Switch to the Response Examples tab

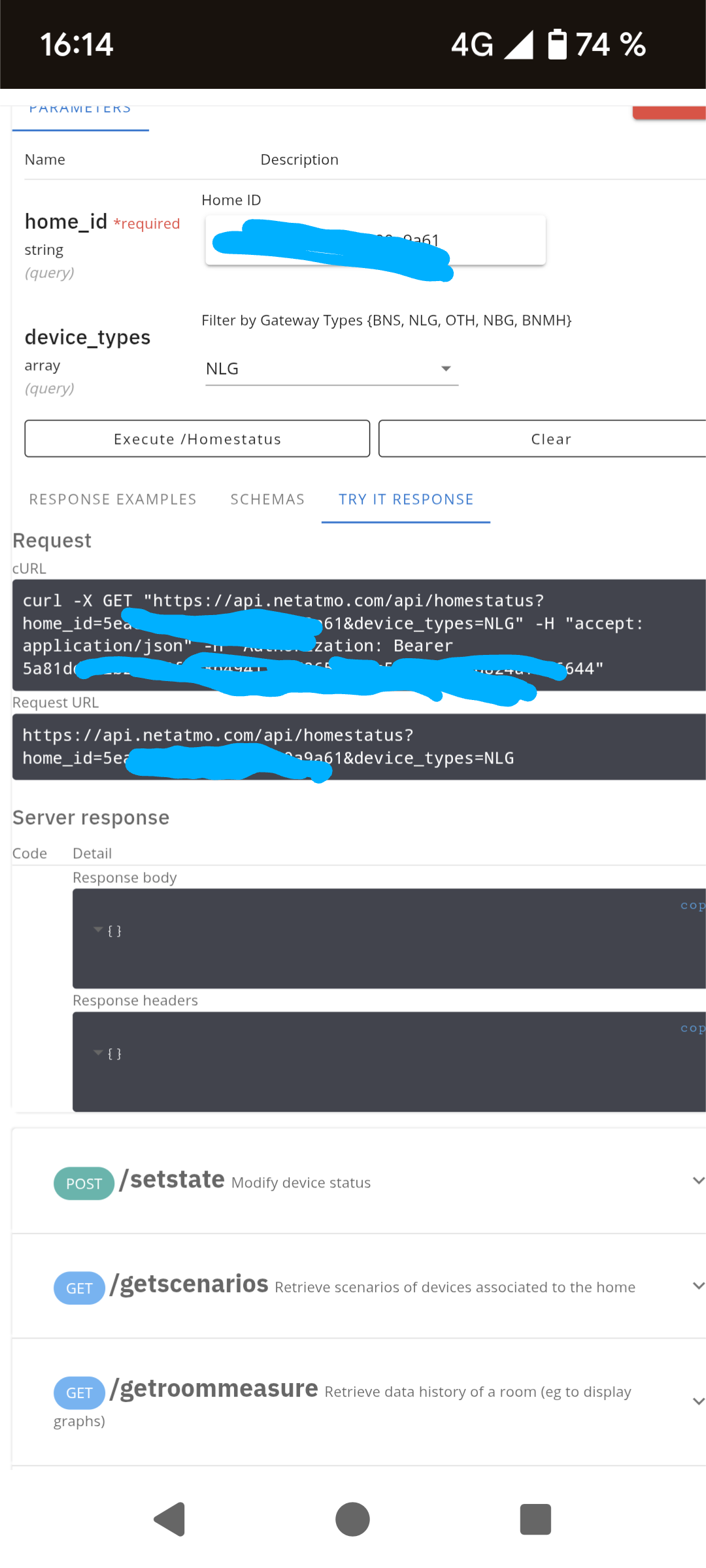click(x=112, y=499)
